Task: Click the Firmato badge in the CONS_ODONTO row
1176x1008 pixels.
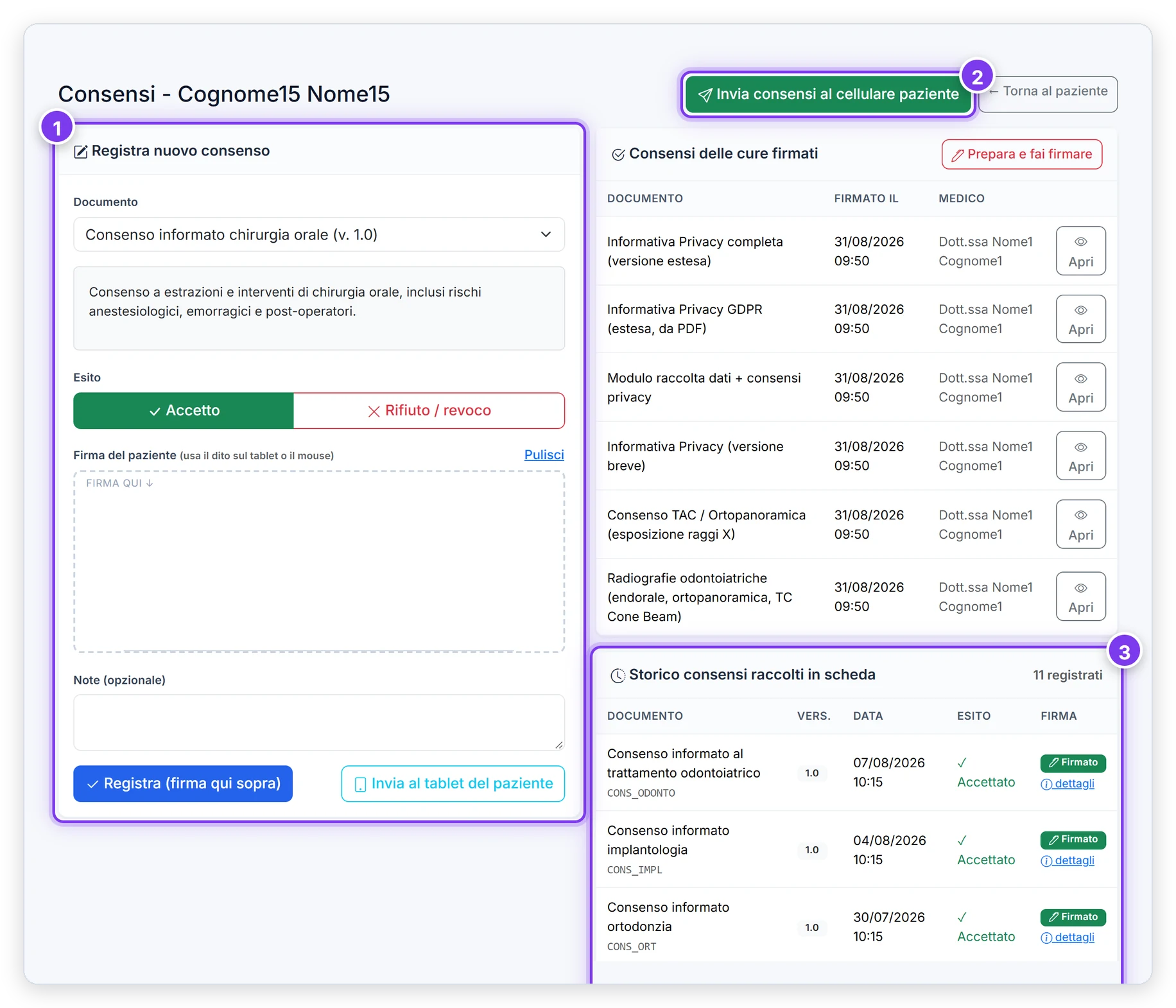Action: tap(1073, 763)
